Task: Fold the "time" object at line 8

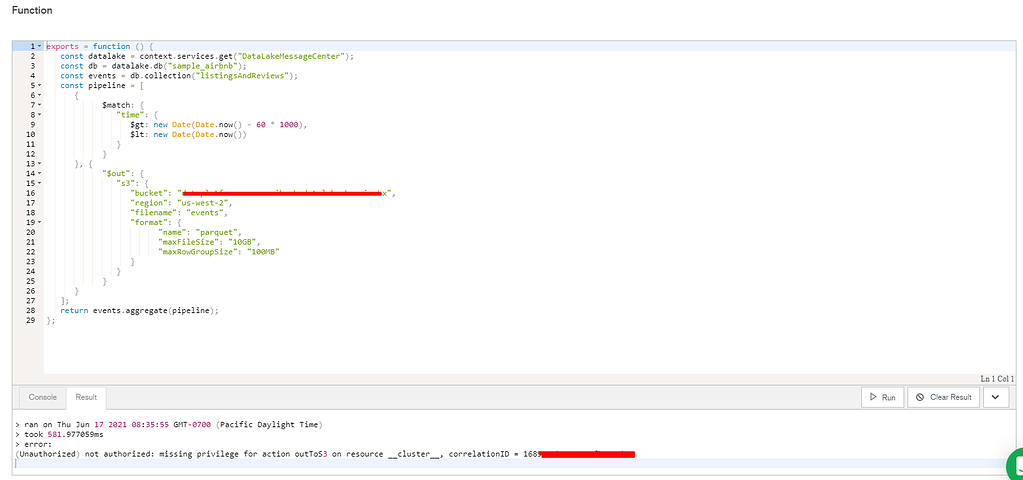Action: [x=39, y=114]
